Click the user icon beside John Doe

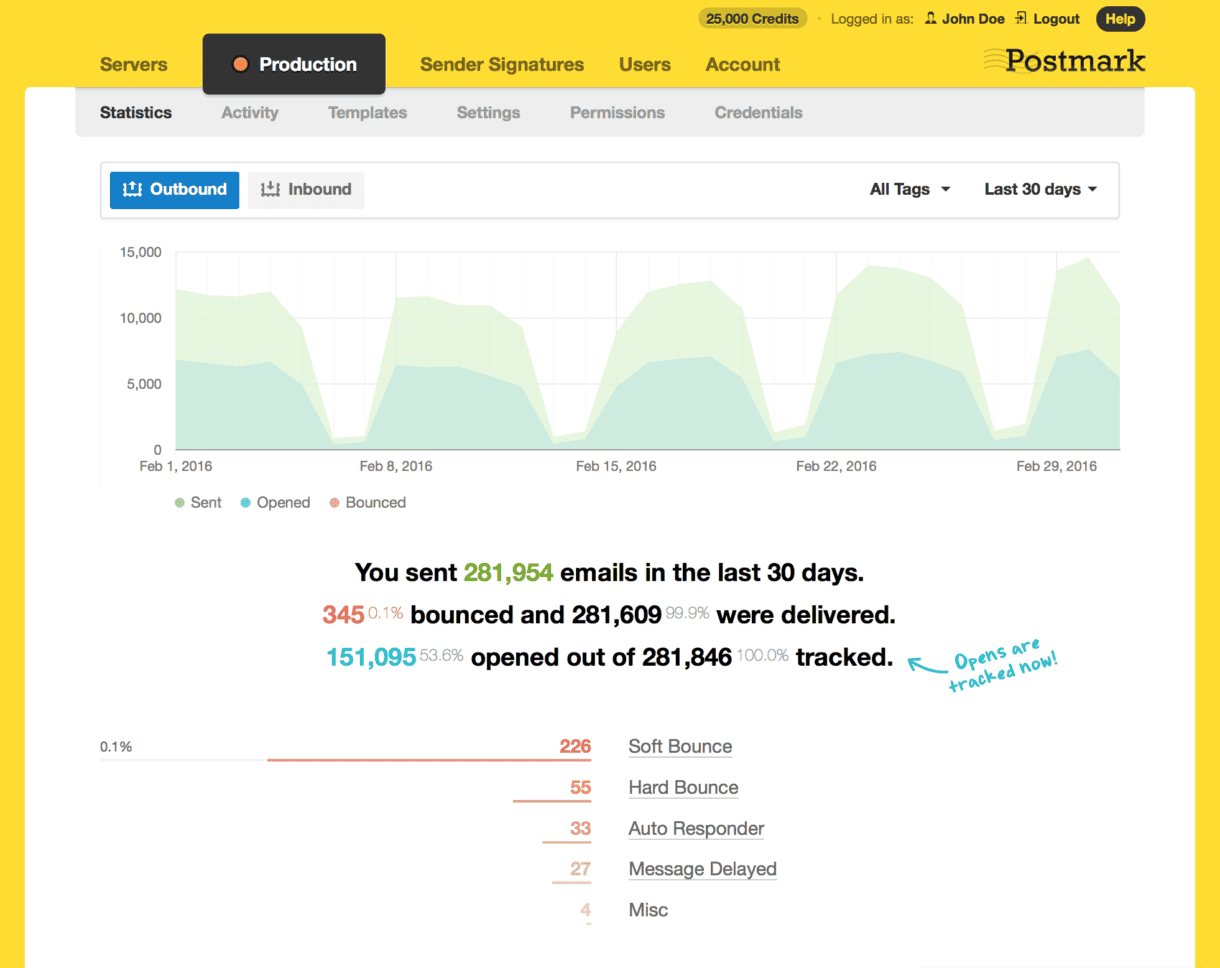[x=929, y=18]
